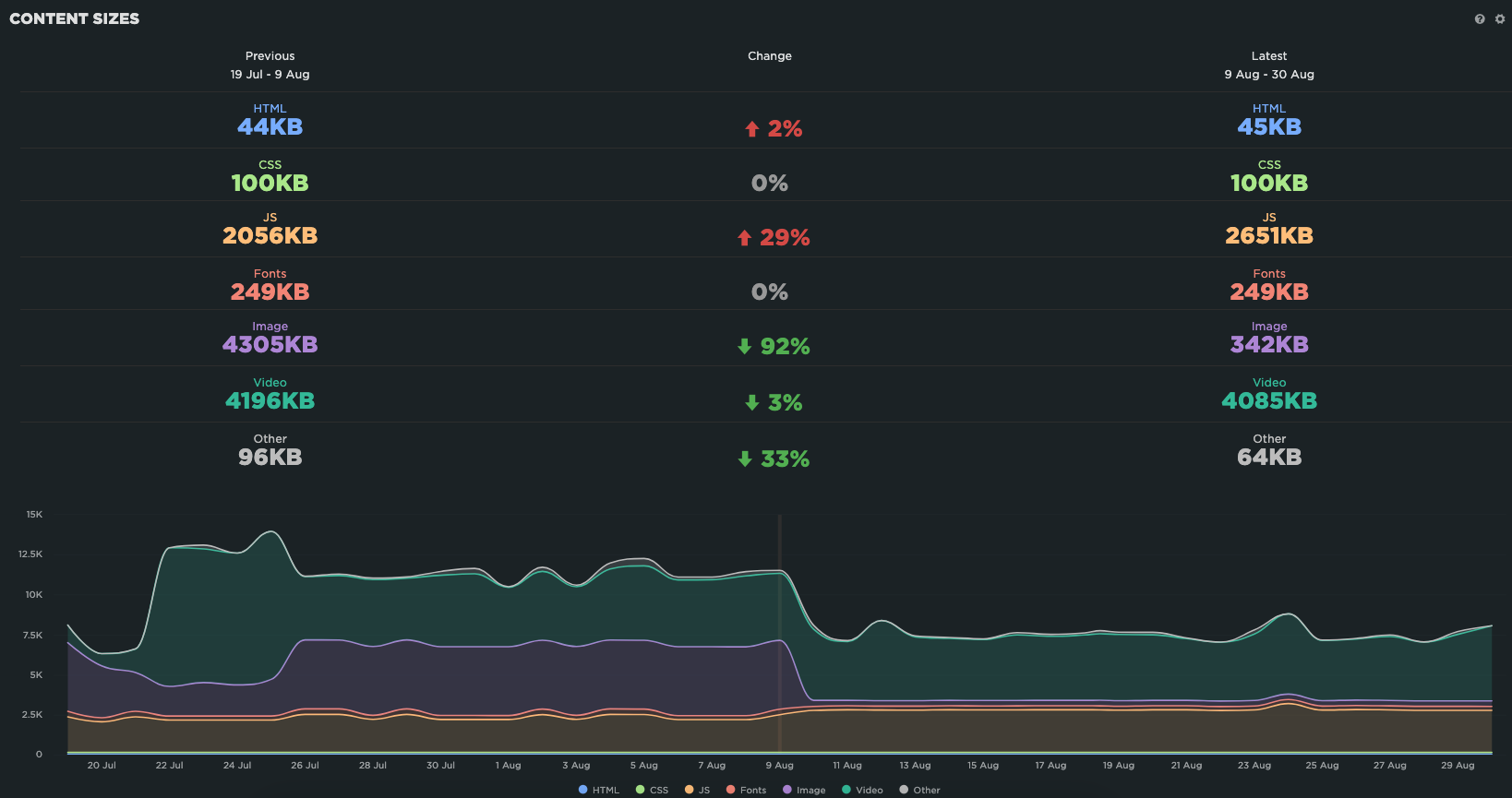Click the Content Sizes panel title
Image resolution: width=1512 pixels, height=798 pixels.
point(75,18)
